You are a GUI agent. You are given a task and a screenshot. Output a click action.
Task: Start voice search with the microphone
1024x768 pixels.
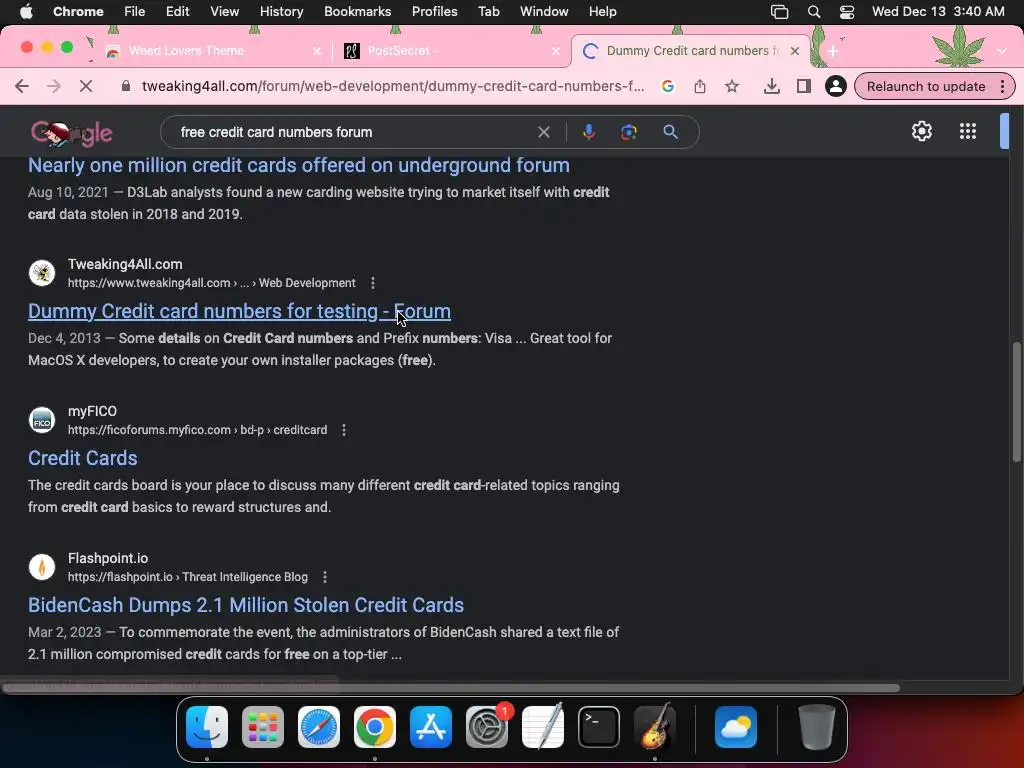coord(588,132)
